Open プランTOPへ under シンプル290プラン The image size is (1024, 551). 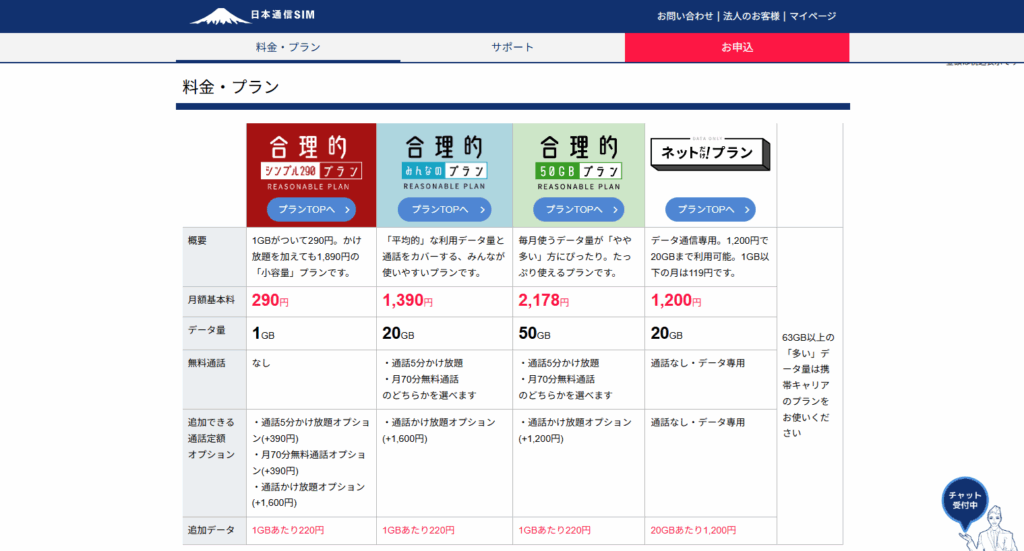tap(311, 210)
